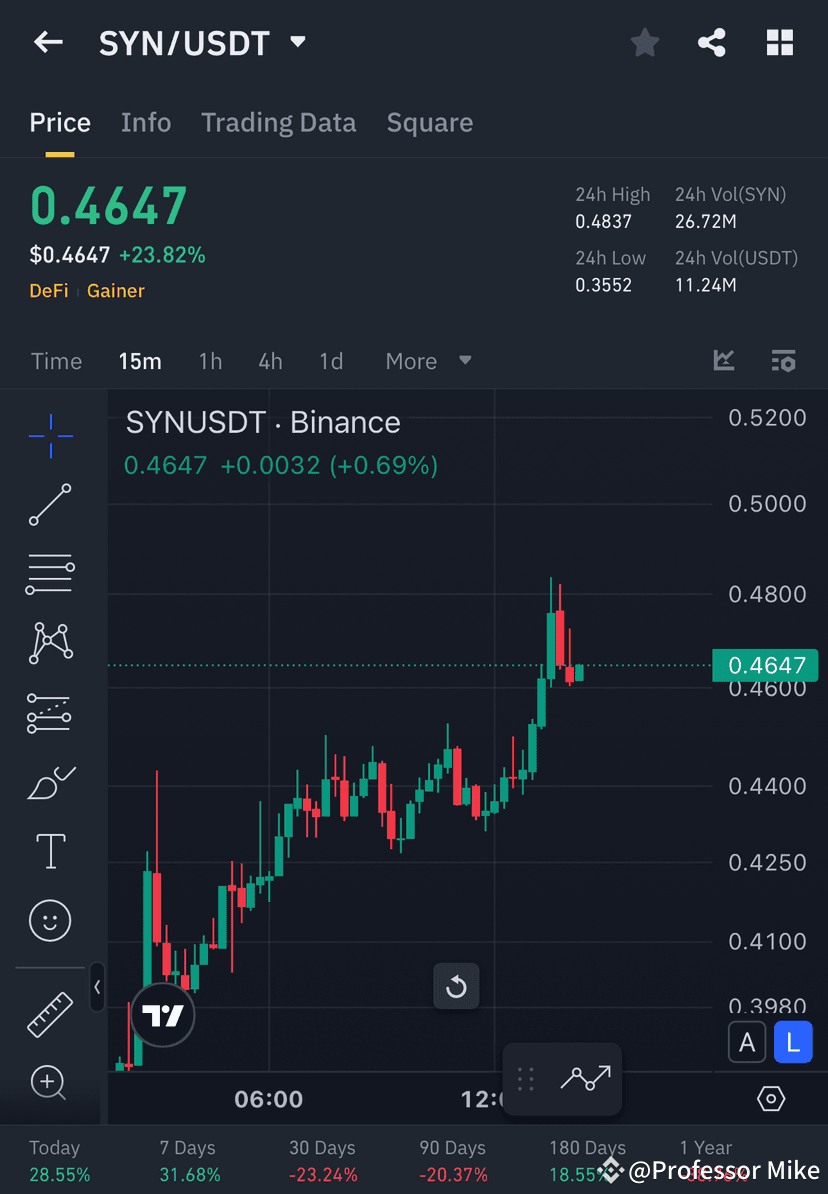Select the 1h timeframe

[210, 361]
